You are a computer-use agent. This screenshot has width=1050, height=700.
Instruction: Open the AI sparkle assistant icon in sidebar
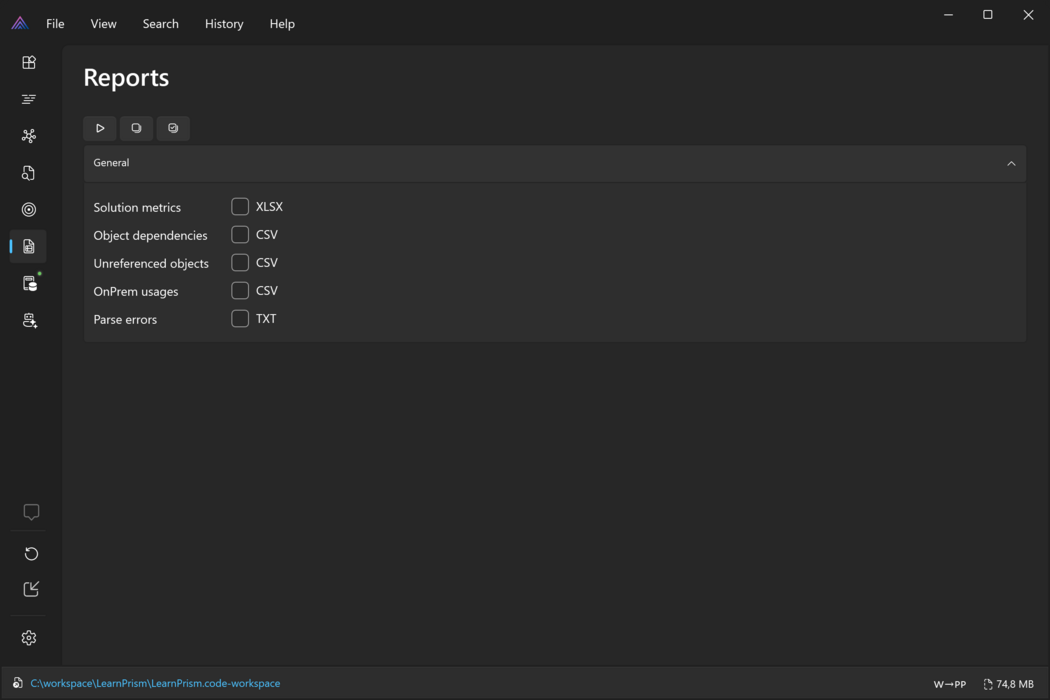pyautogui.click(x=29, y=320)
